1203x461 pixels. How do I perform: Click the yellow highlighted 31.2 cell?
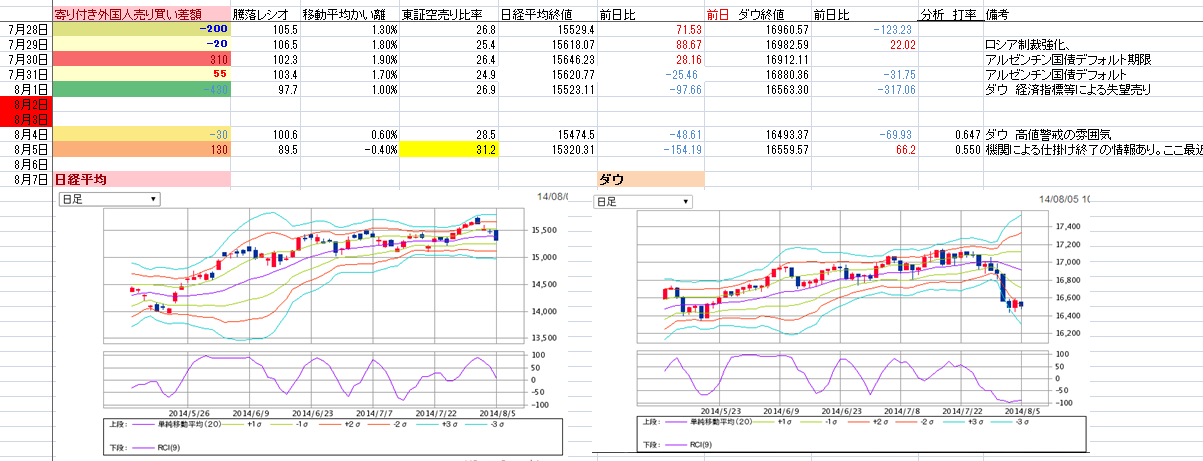click(448, 149)
